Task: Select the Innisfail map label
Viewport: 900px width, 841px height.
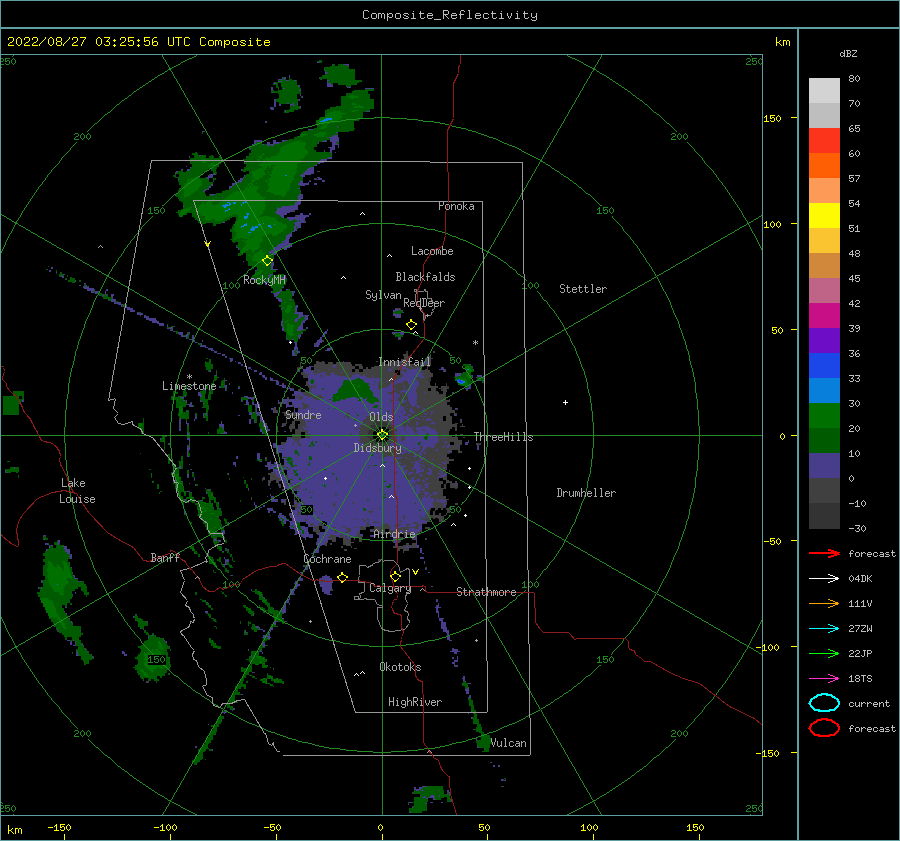Action: (404, 362)
